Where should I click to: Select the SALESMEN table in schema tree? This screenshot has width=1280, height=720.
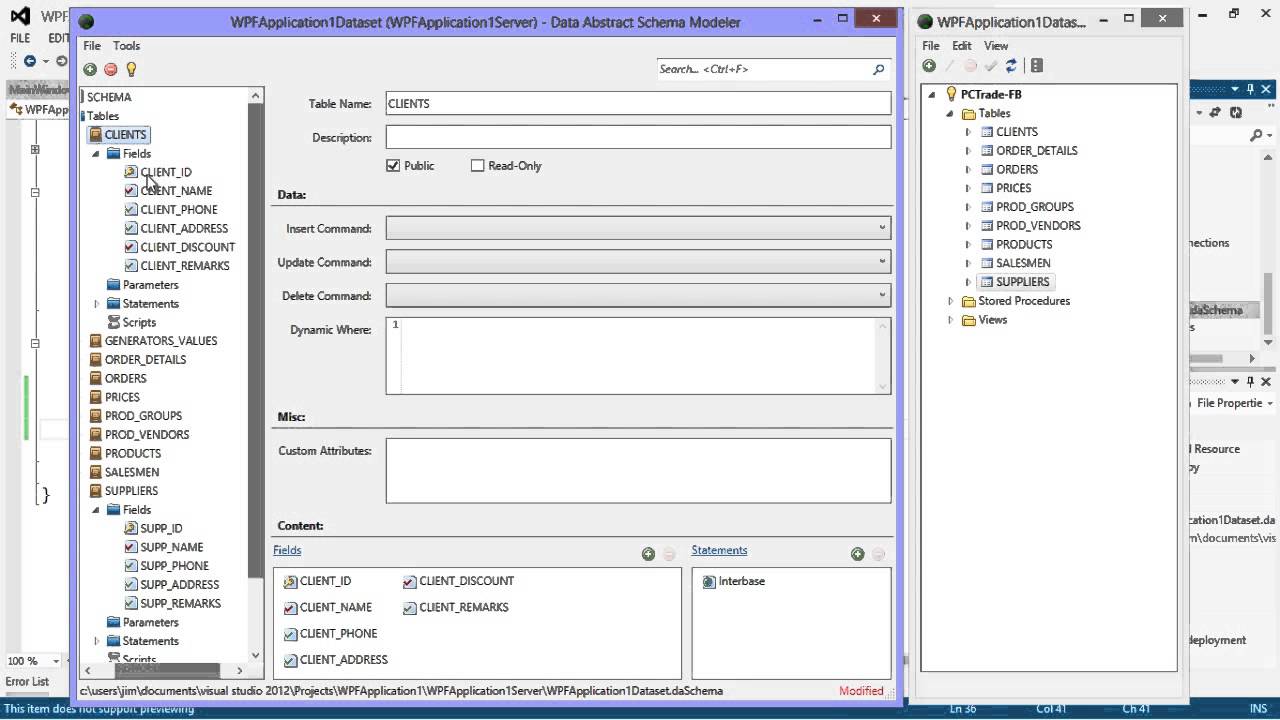tap(132, 472)
